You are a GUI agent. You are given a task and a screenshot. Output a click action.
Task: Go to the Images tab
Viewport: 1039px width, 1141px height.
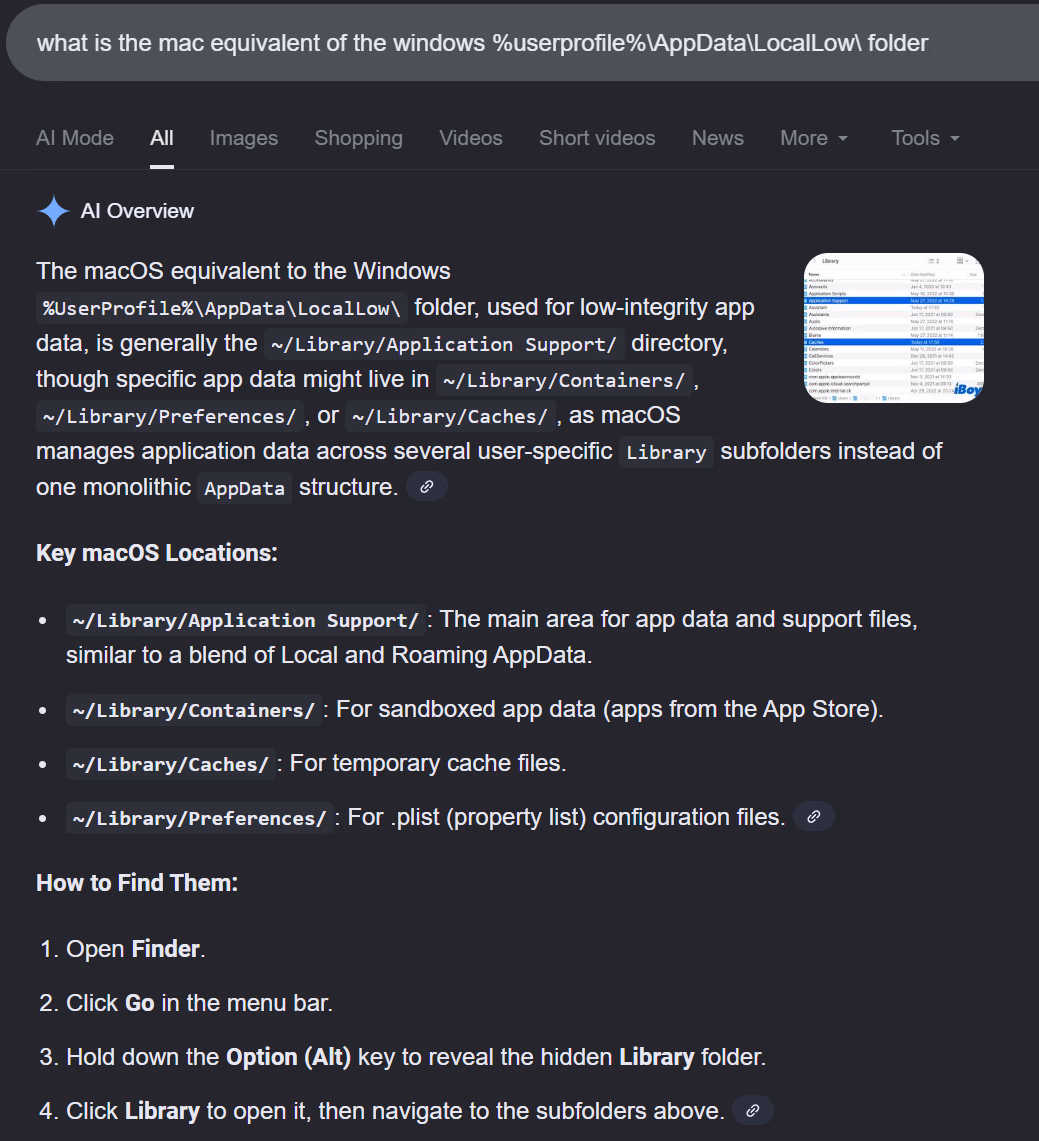(x=244, y=138)
